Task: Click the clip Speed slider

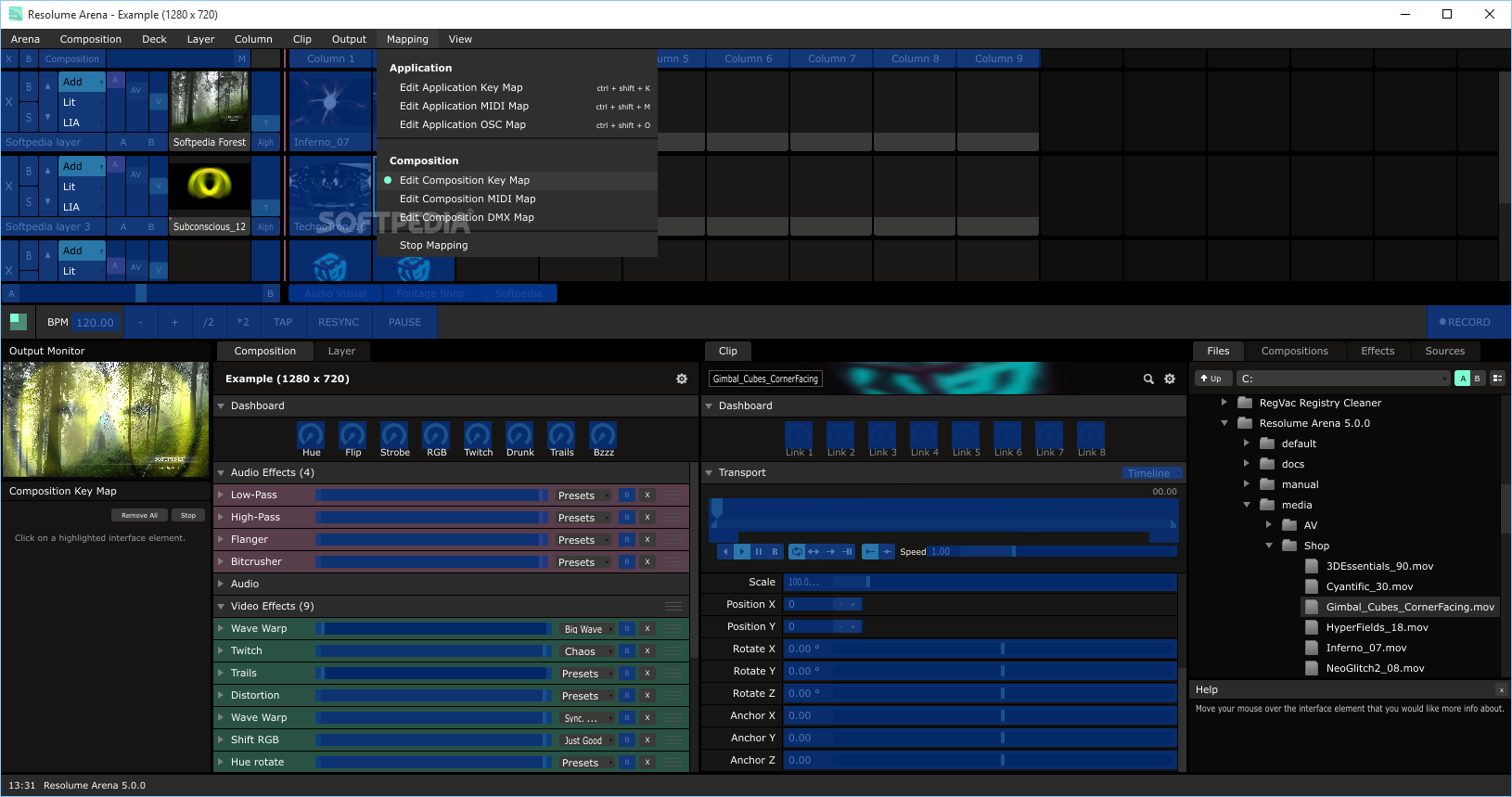Action: 1052,552
